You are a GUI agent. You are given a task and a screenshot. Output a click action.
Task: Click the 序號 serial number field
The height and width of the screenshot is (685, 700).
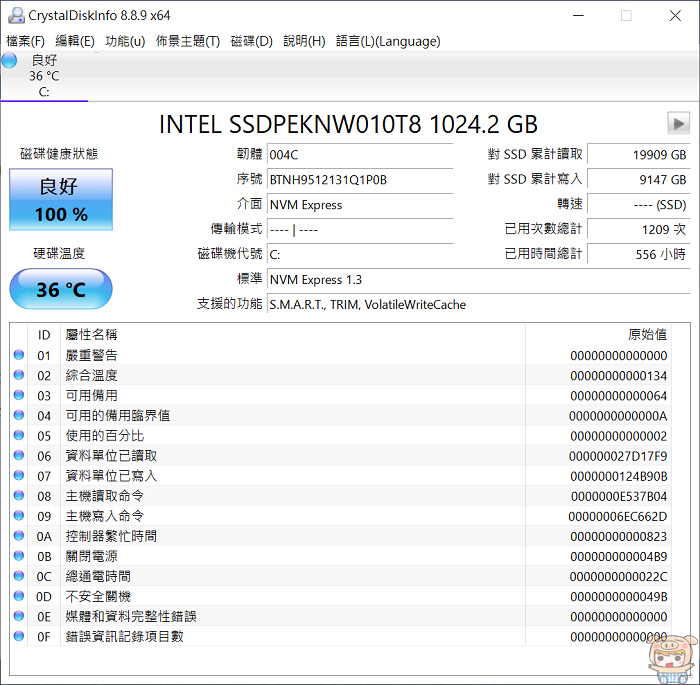click(x=360, y=180)
